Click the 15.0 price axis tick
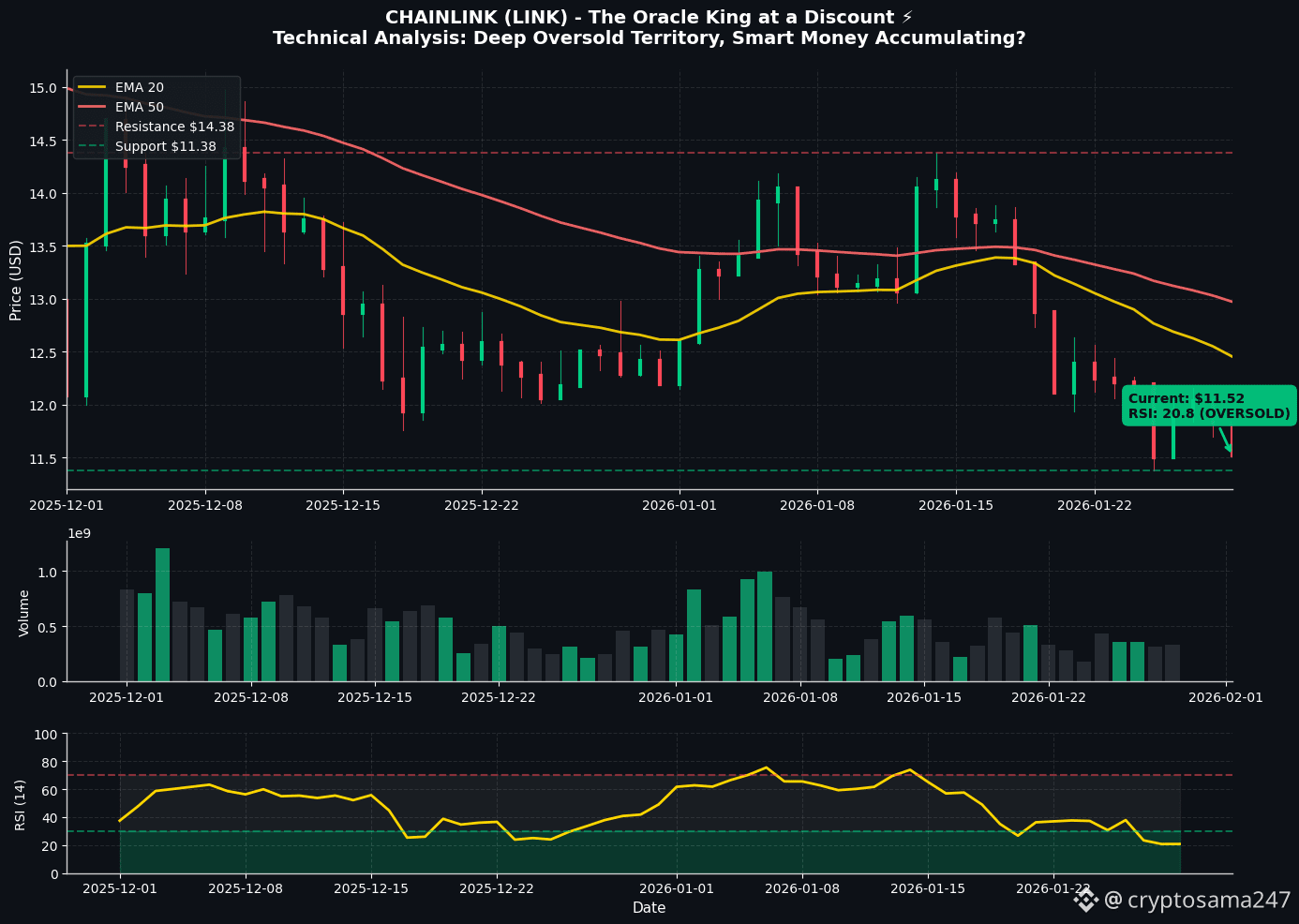 pyautogui.click(x=44, y=88)
